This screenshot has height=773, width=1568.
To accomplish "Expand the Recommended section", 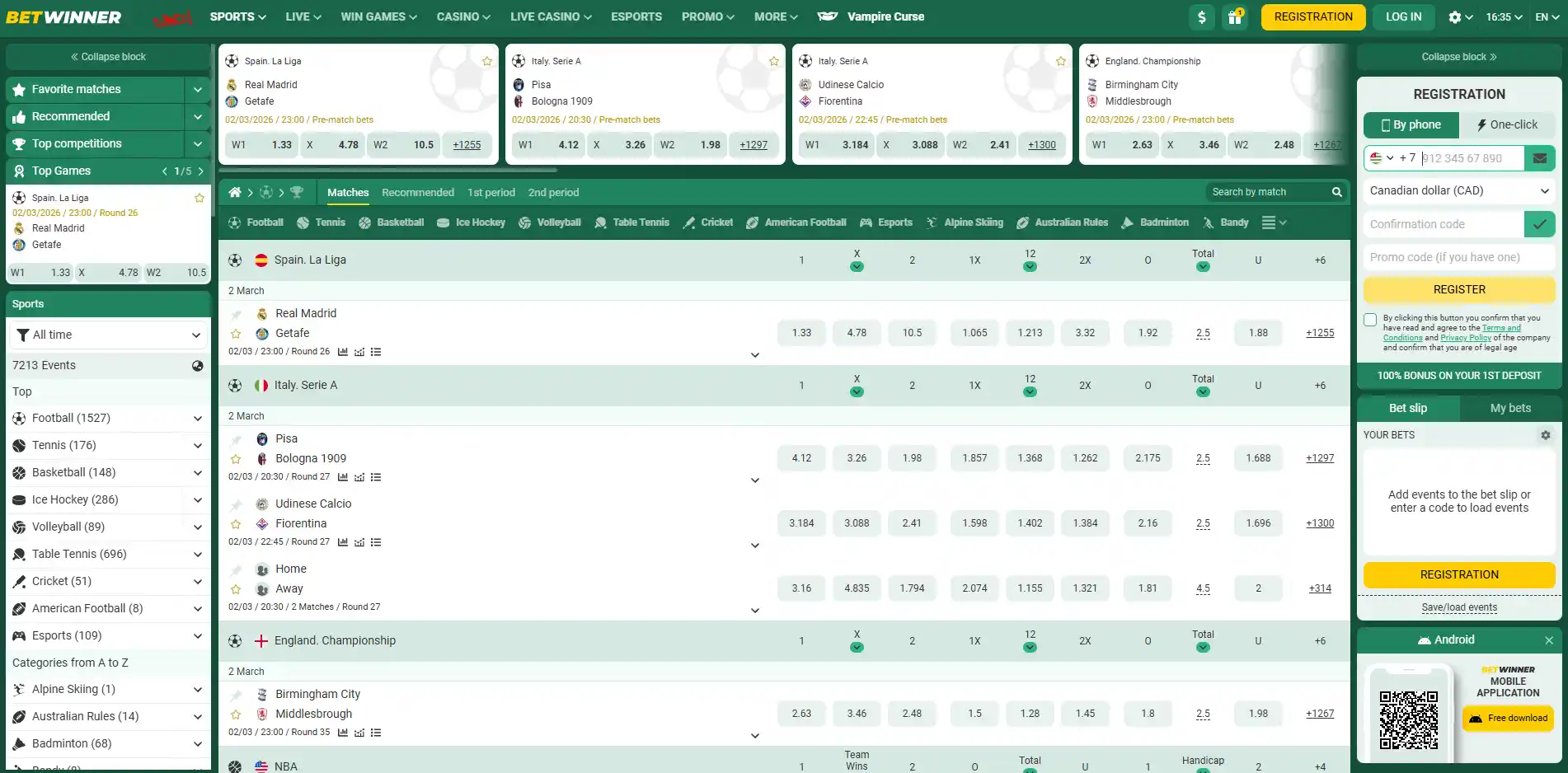I will coord(198,116).
